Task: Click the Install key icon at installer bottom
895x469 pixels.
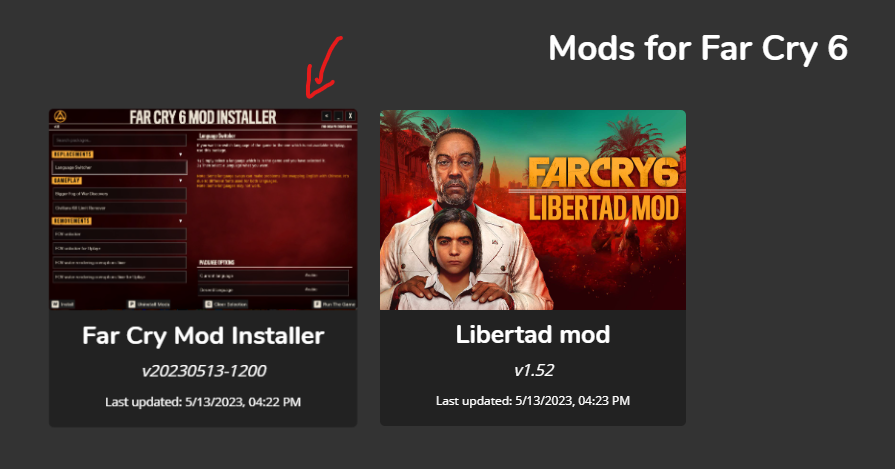Action: (x=55, y=304)
